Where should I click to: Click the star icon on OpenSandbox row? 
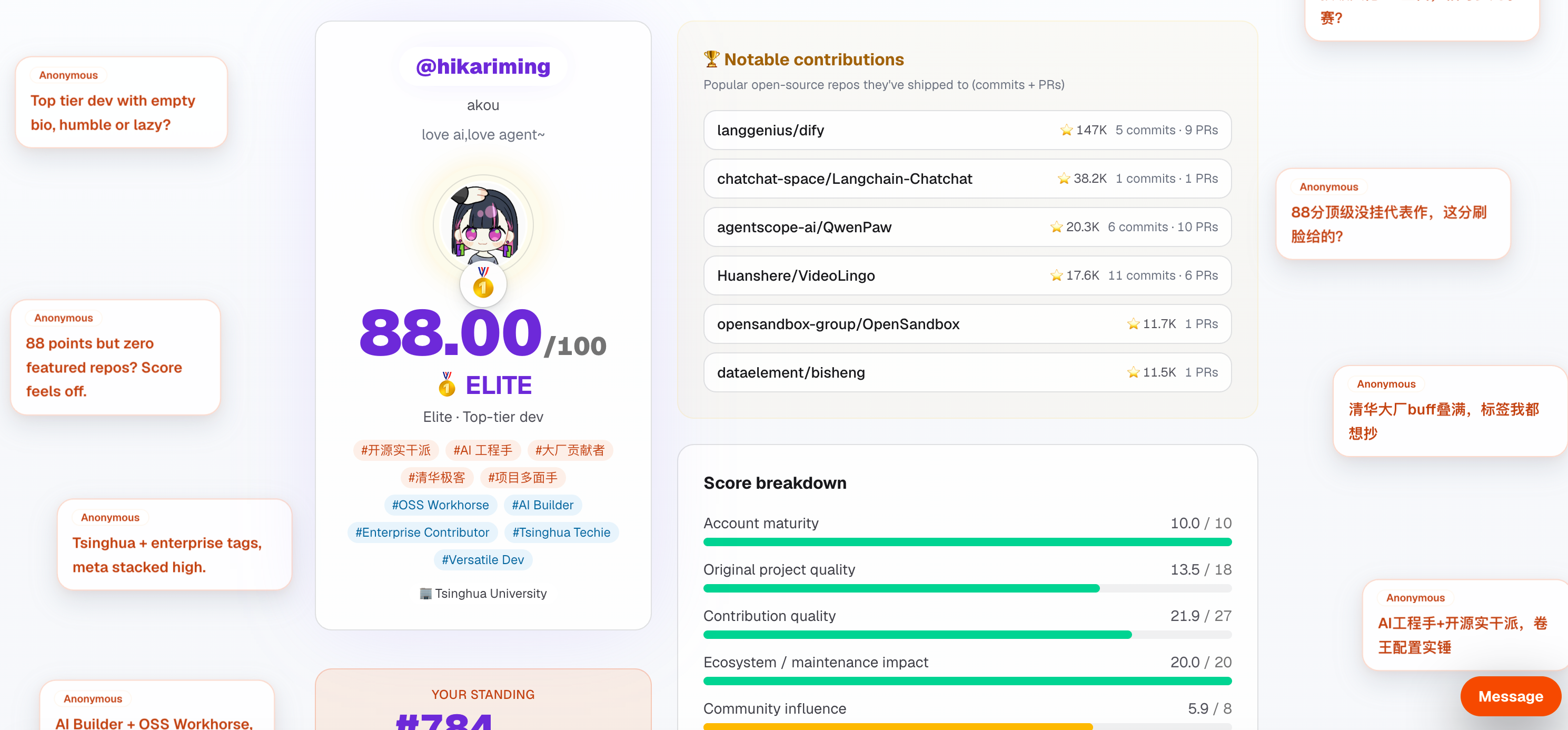pos(1133,324)
